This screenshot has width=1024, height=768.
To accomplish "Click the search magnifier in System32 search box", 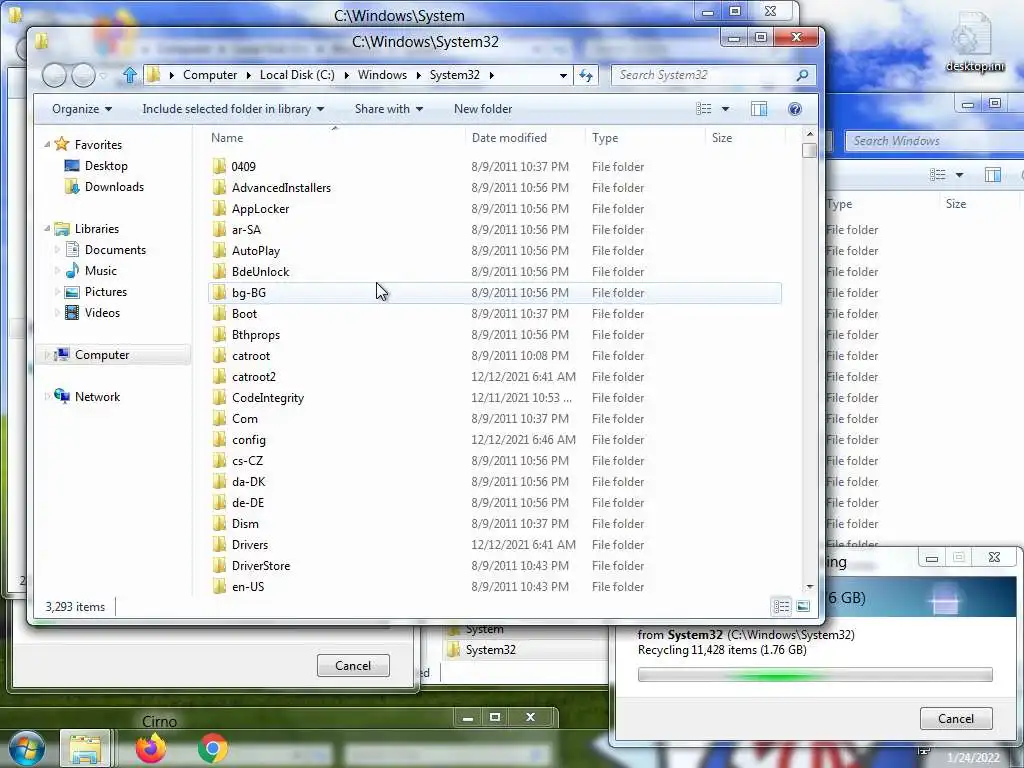I will point(802,75).
